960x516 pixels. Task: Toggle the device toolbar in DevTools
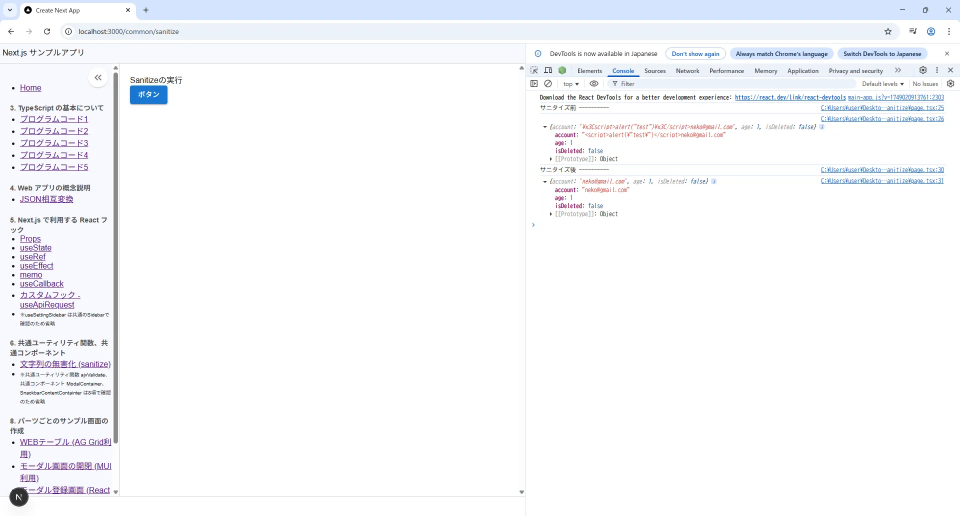(x=548, y=70)
